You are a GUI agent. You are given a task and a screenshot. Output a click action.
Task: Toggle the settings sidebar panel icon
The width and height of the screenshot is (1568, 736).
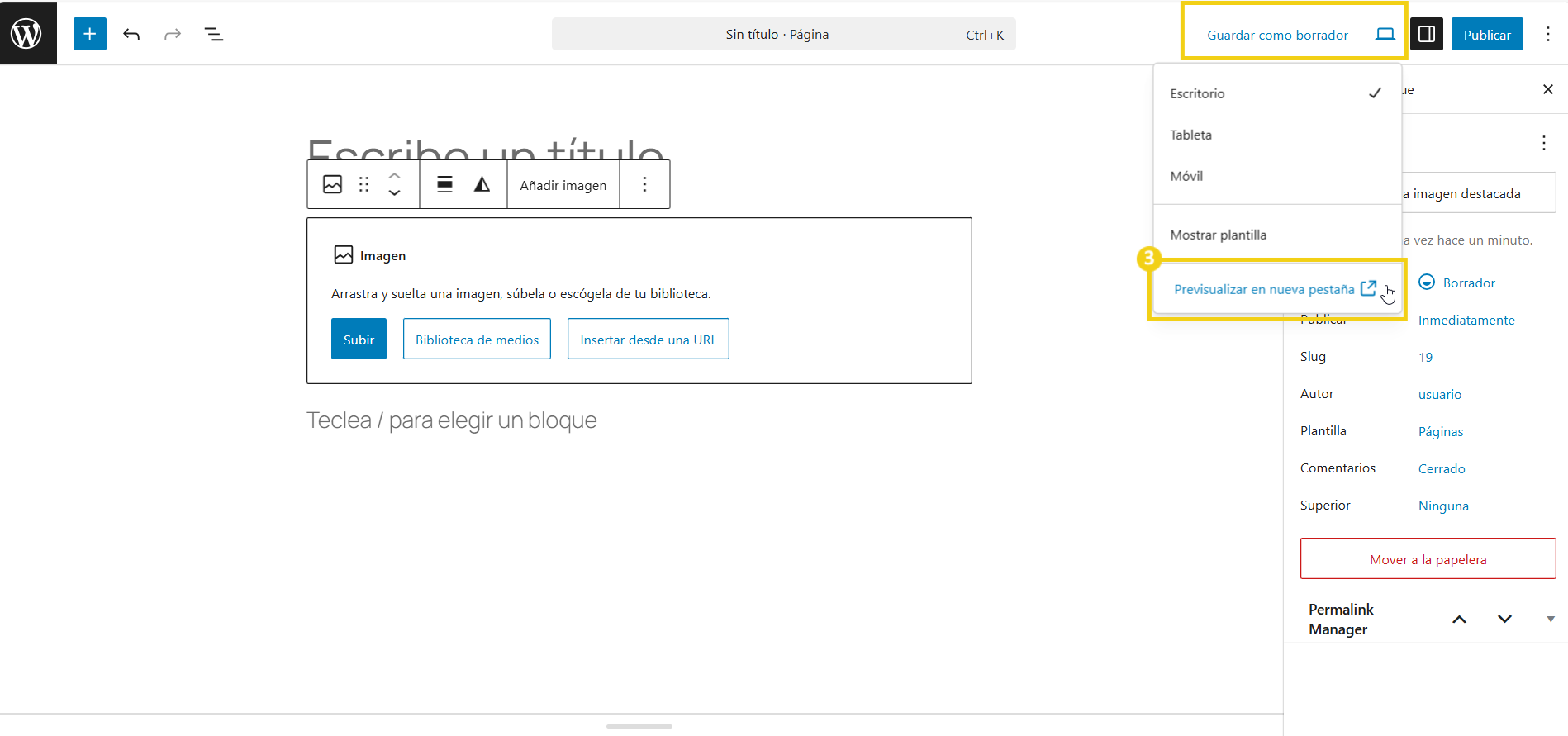[x=1426, y=34]
